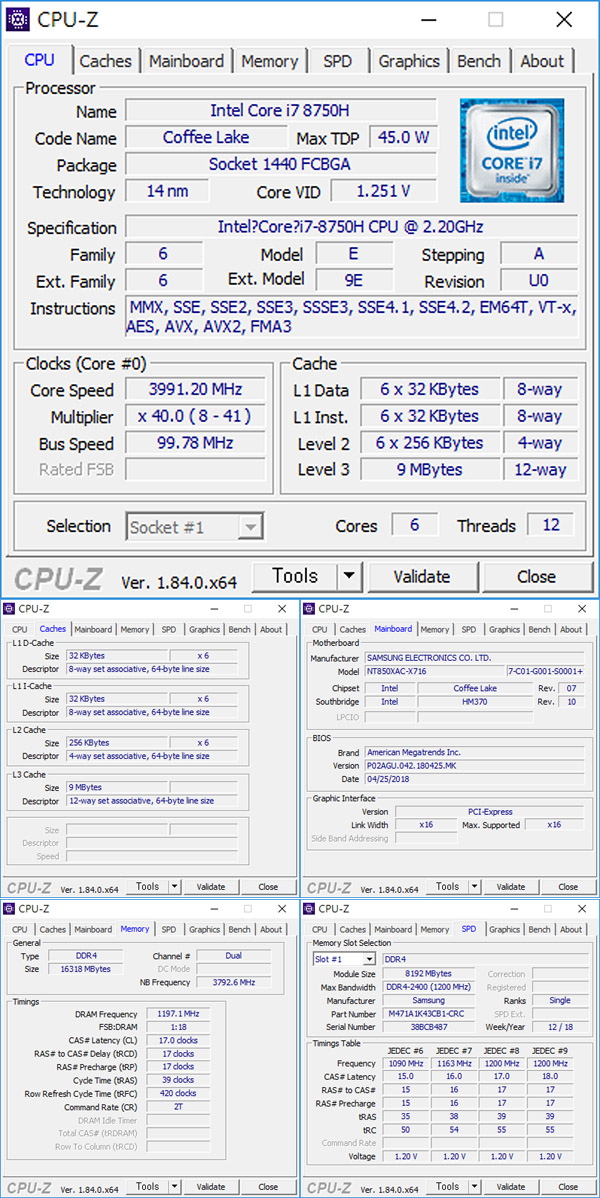The image size is (600, 1198).
Task: Click the Threads count field showing 12
Action: point(551,525)
